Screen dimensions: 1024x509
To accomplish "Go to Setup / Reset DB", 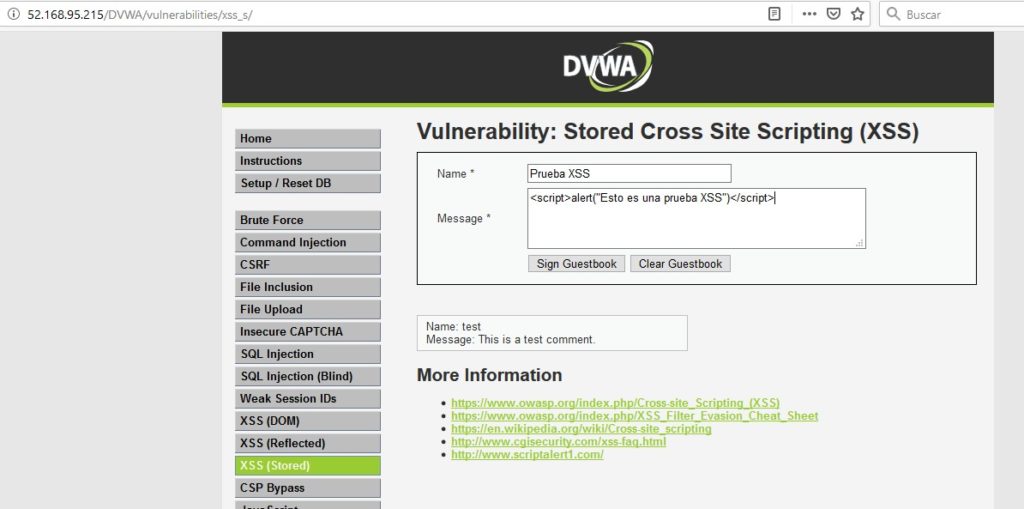I will tap(308, 183).
